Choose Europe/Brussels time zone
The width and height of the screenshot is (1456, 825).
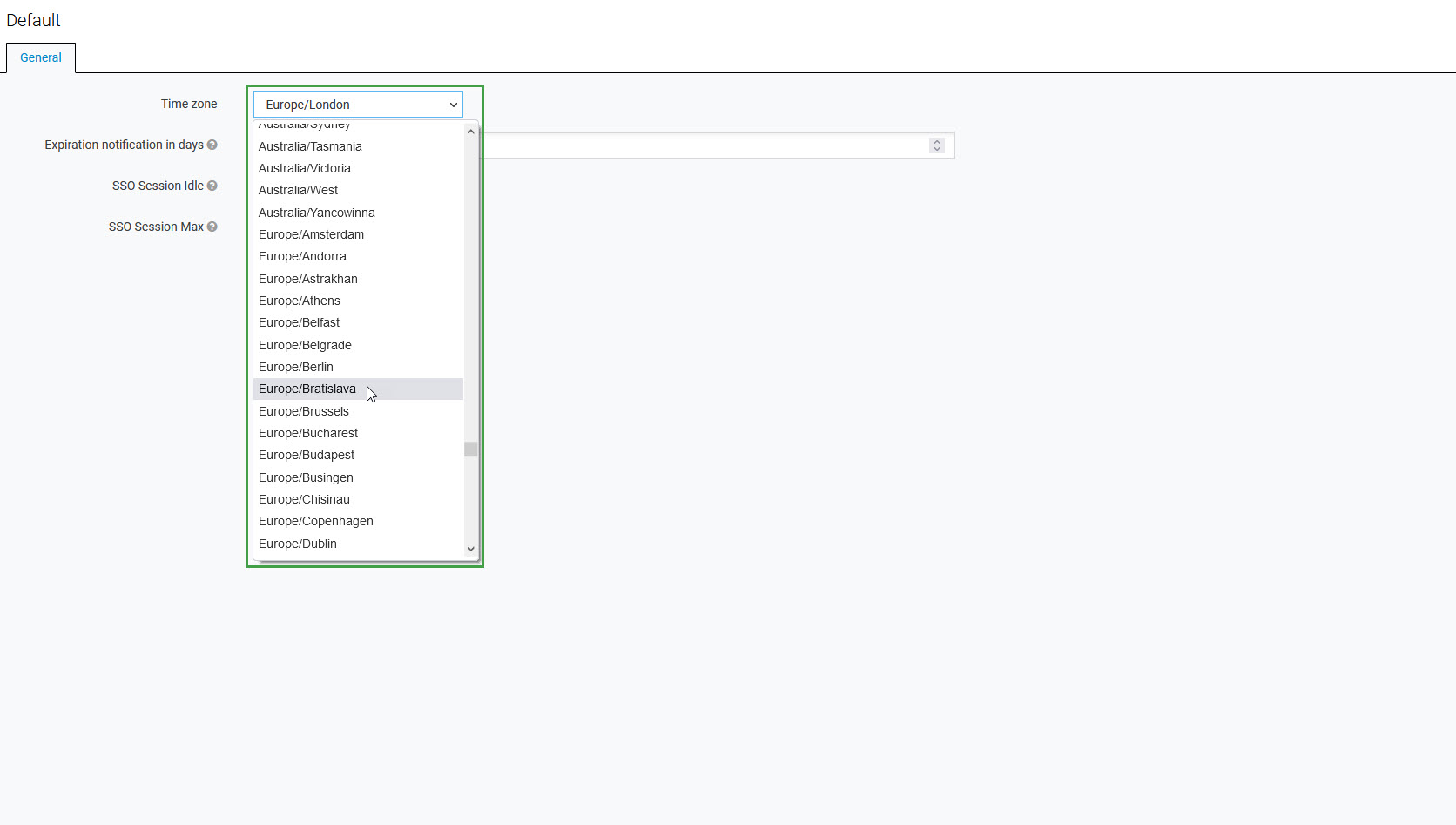click(x=304, y=412)
